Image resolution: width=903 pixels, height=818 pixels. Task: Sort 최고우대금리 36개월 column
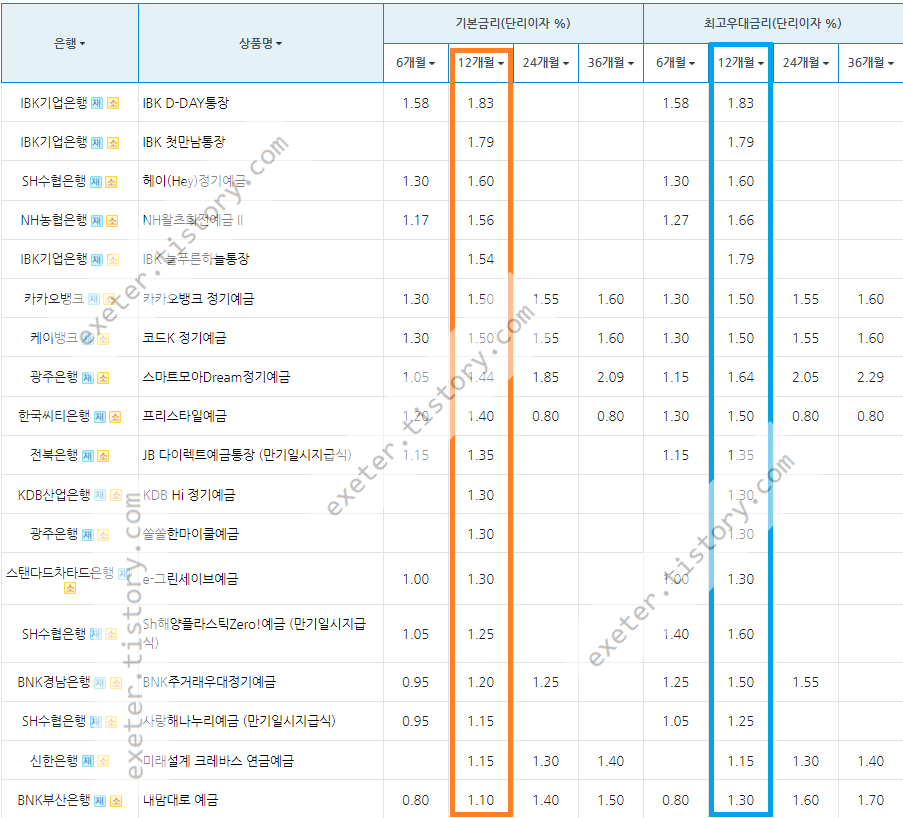870,63
